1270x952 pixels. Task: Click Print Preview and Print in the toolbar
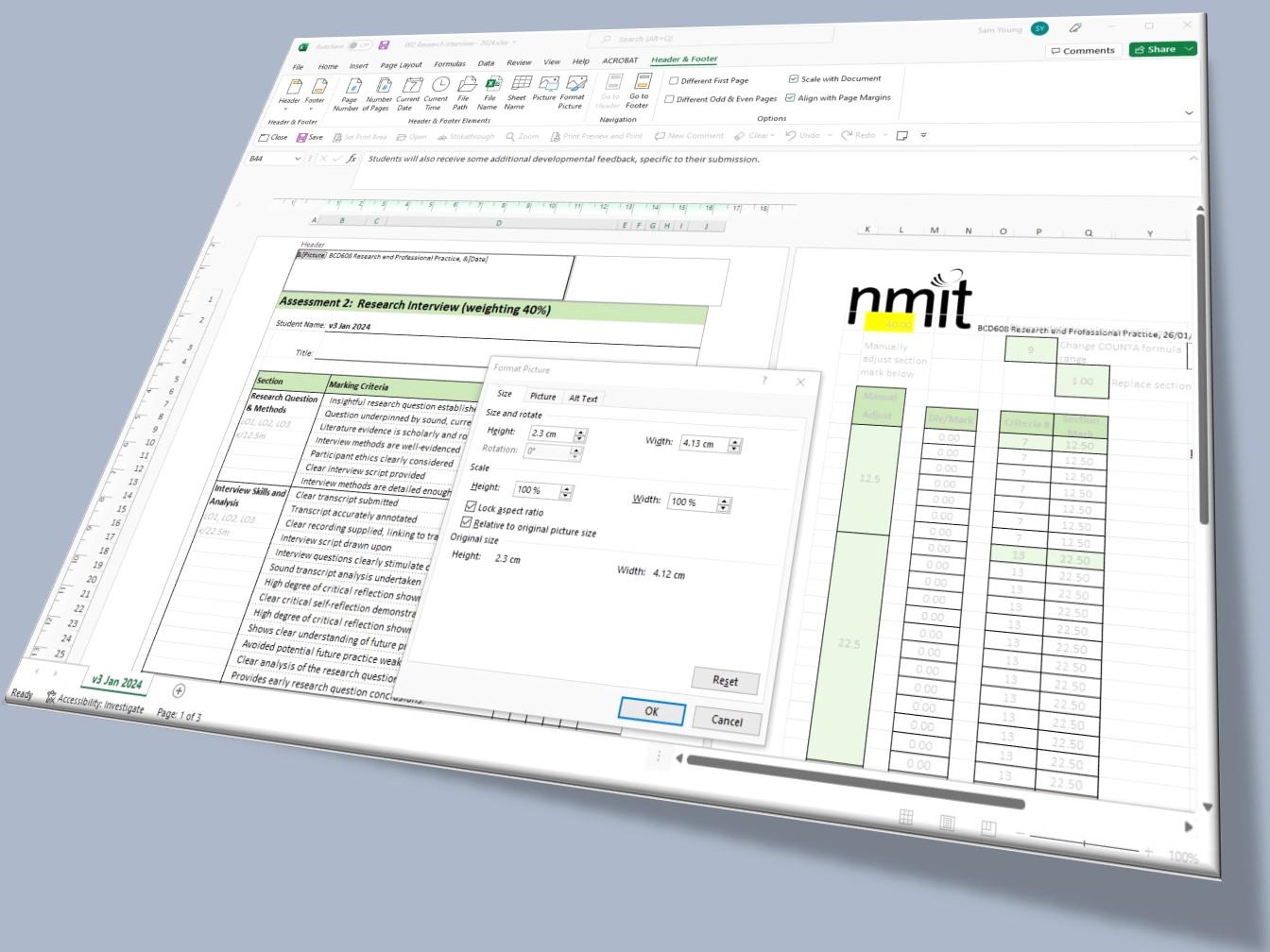596,136
